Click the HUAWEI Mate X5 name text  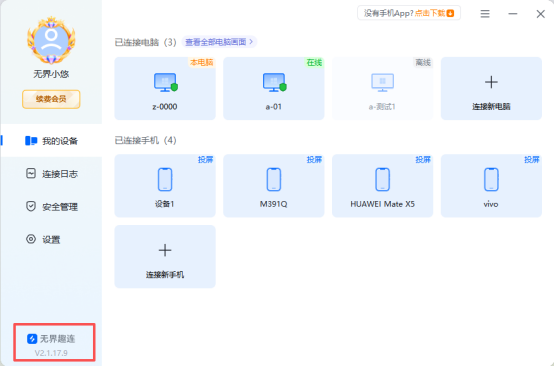click(x=382, y=204)
